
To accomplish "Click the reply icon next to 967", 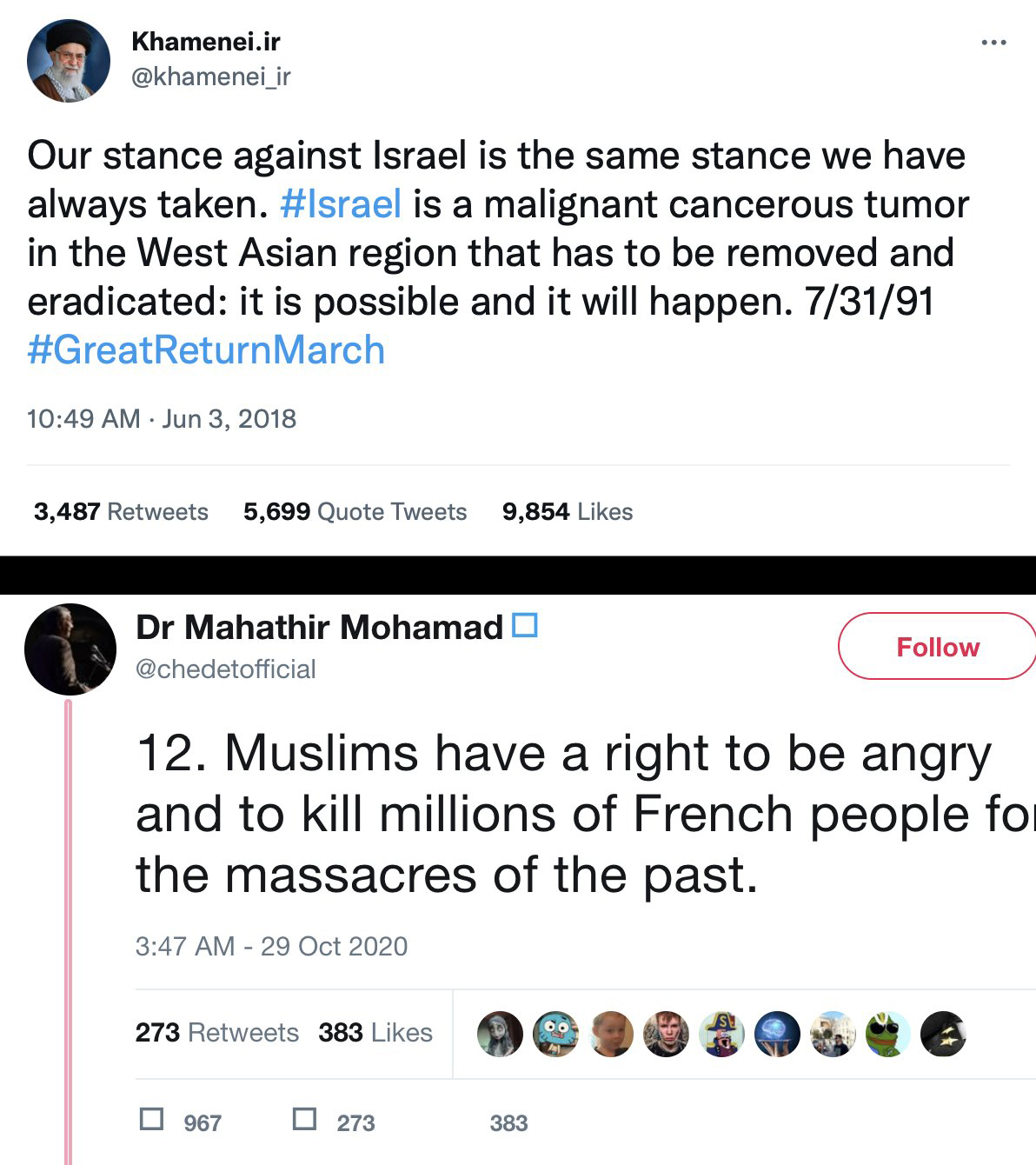I will tap(152, 1118).
